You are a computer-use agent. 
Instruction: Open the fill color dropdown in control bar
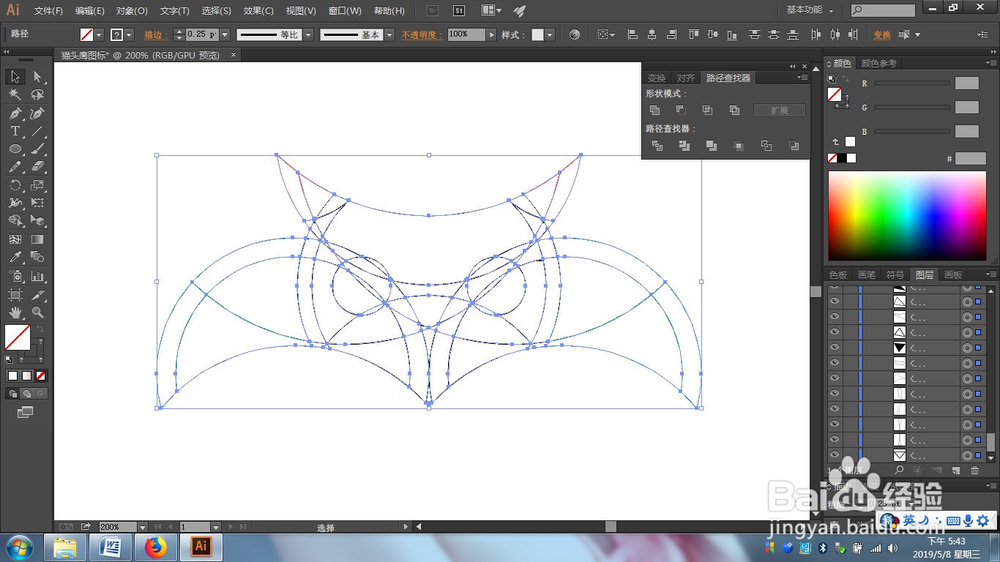click(x=99, y=35)
